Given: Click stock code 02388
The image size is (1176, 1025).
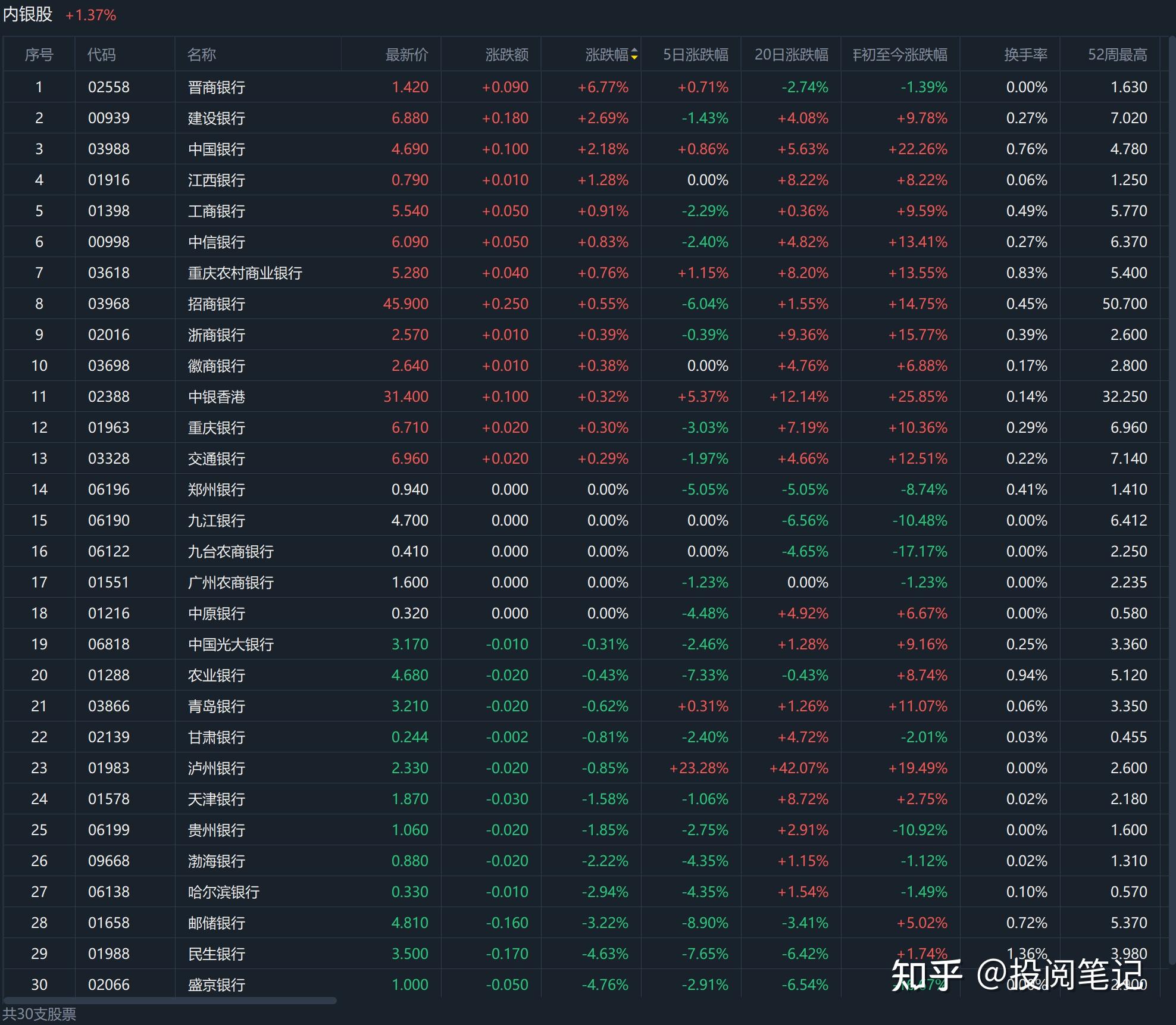Looking at the screenshot, I should point(109,397).
